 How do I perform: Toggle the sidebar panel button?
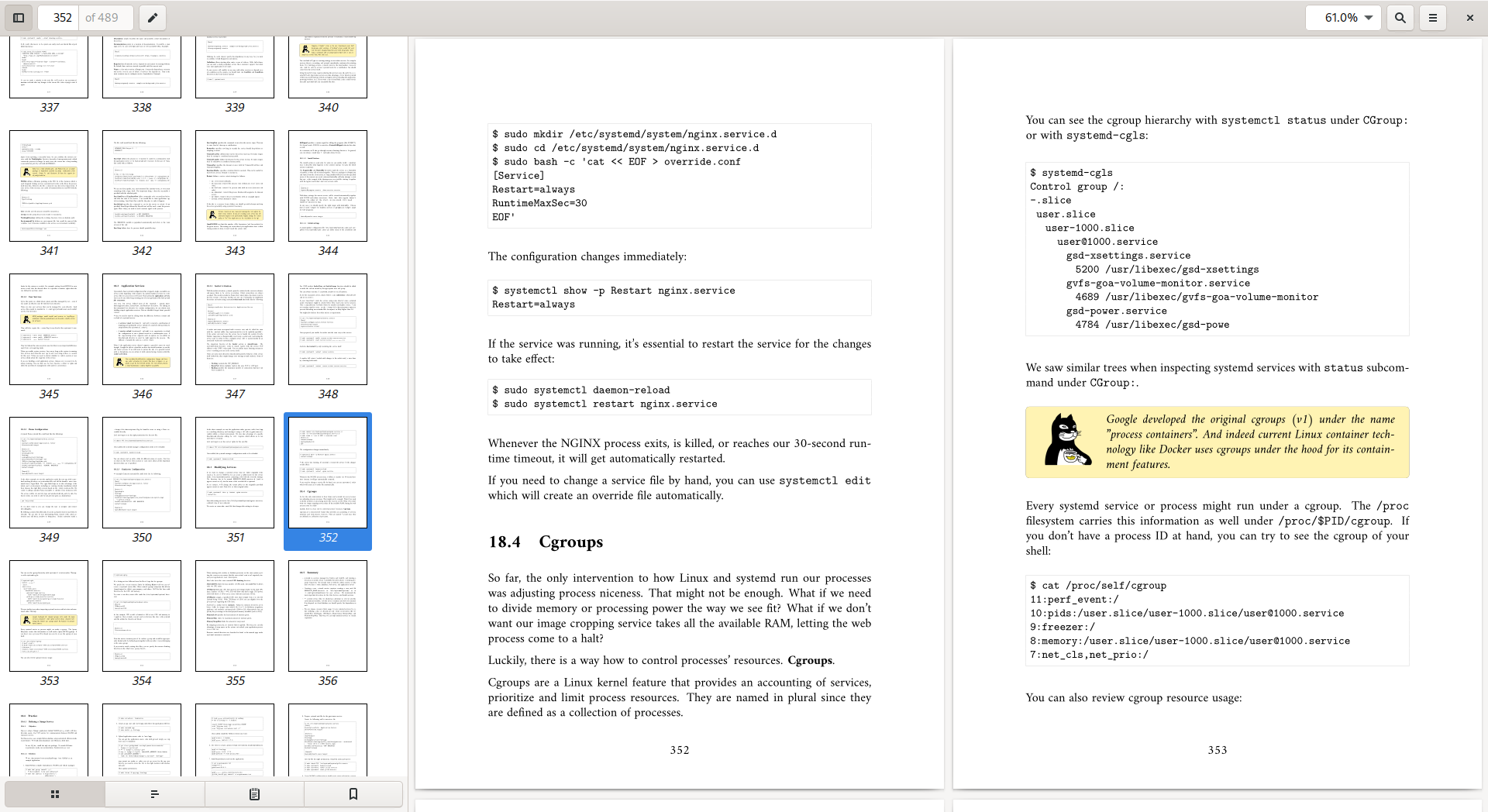point(19,18)
